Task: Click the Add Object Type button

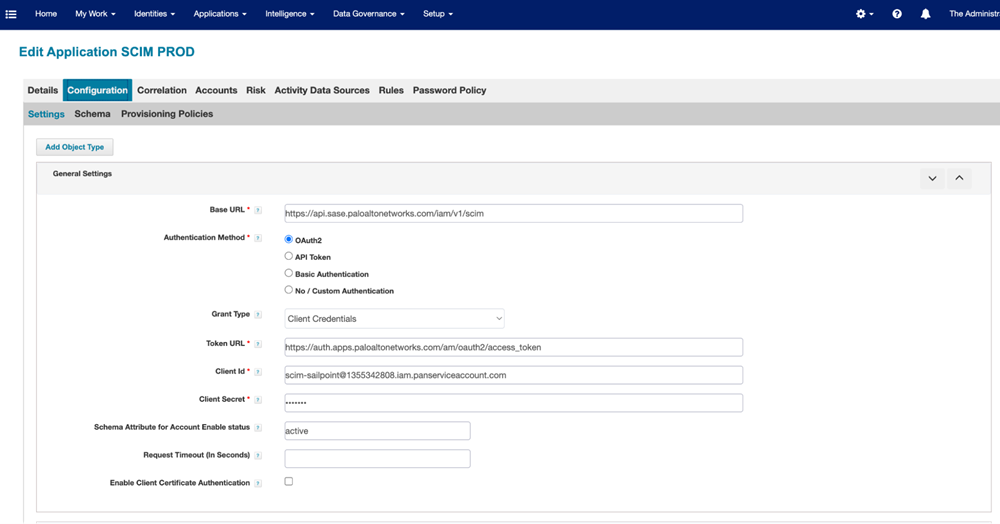Action: (75, 147)
